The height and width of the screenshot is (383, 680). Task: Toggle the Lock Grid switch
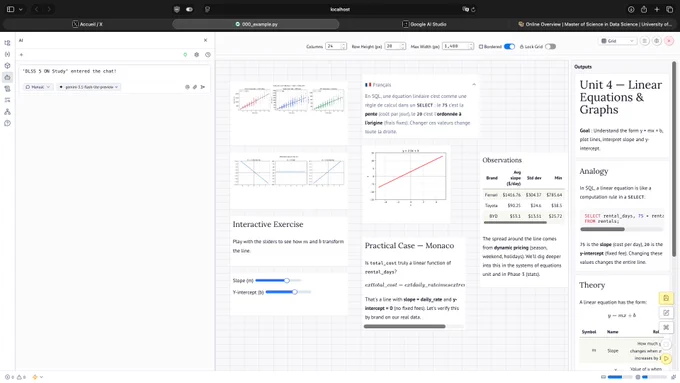550,46
